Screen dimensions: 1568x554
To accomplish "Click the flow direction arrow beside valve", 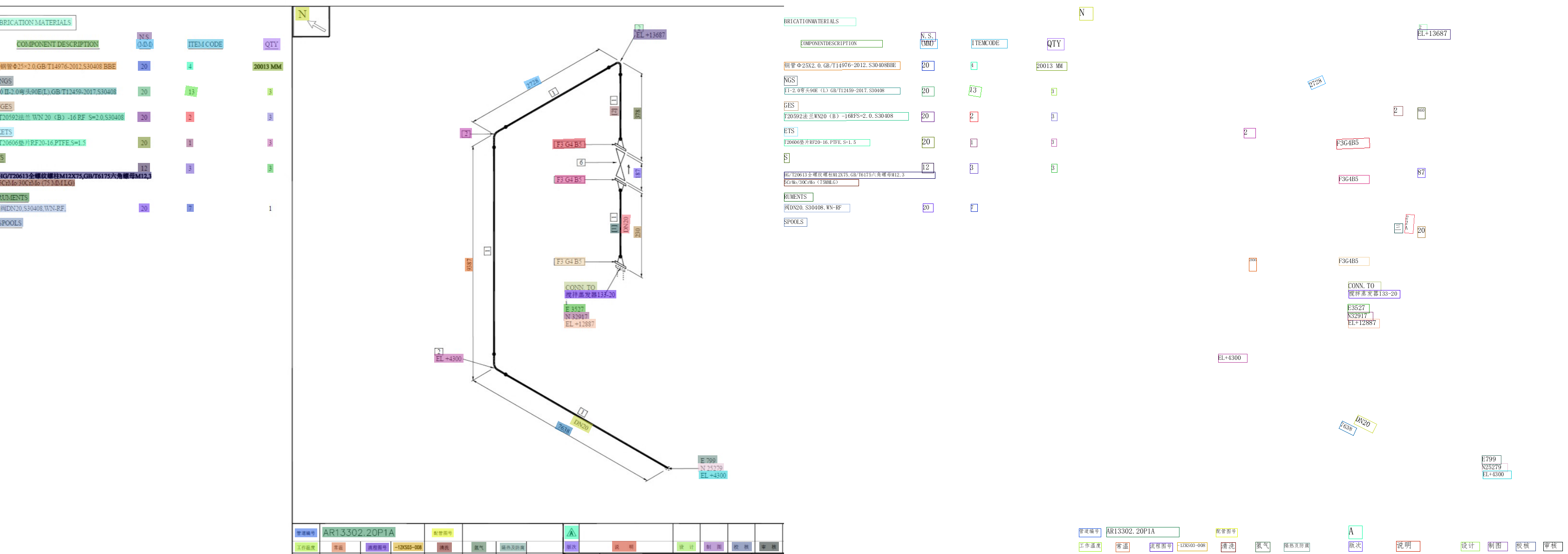I will [629, 169].
